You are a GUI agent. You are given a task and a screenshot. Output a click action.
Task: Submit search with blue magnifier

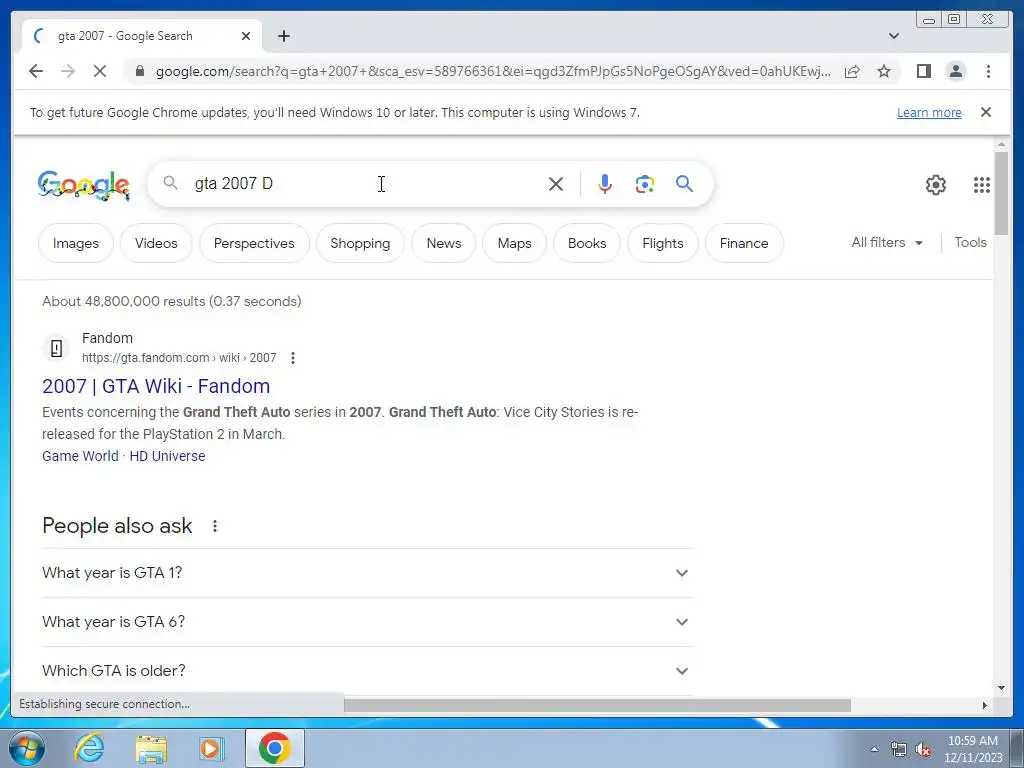pyautogui.click(x=684, y=184)
